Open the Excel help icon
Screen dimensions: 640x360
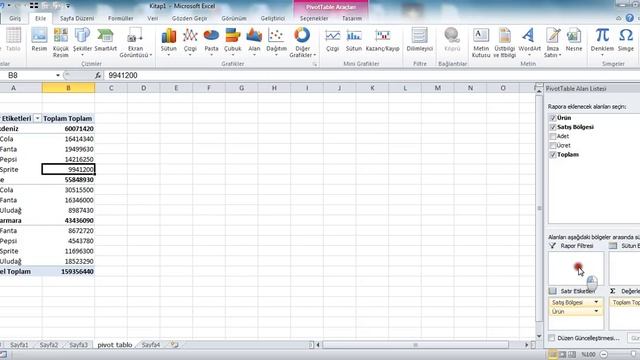[630, 18]
